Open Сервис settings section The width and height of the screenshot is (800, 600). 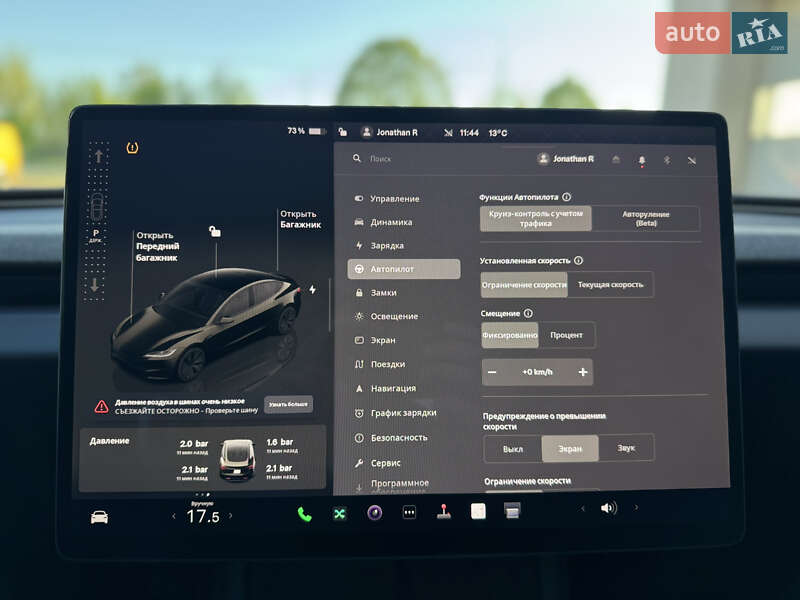385,461
